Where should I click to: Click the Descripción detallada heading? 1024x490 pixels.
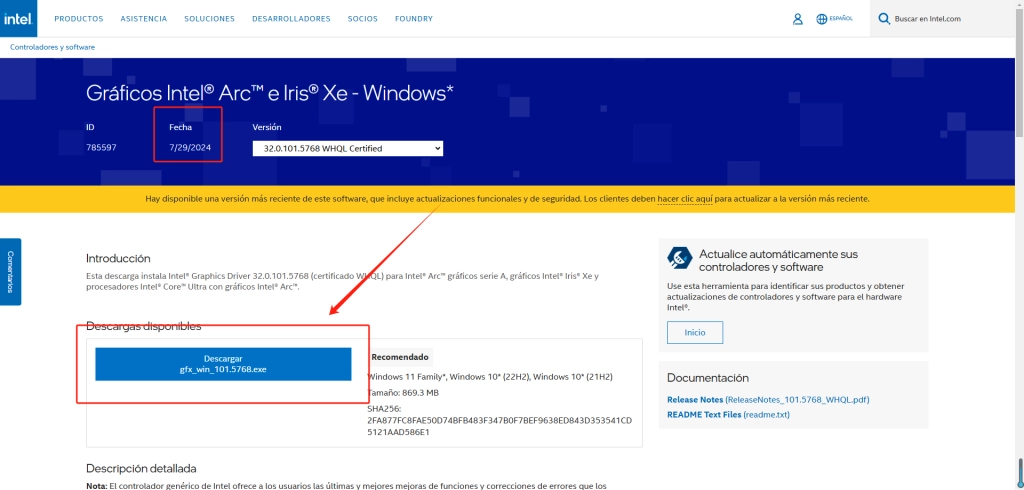click(141, 468)
